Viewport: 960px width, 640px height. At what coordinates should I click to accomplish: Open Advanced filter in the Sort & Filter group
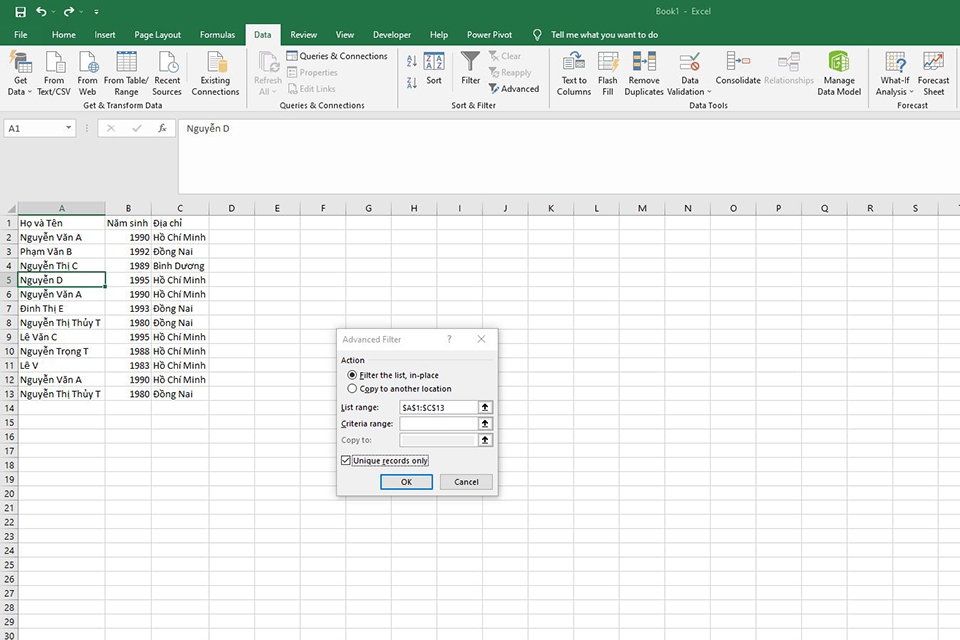514,89
